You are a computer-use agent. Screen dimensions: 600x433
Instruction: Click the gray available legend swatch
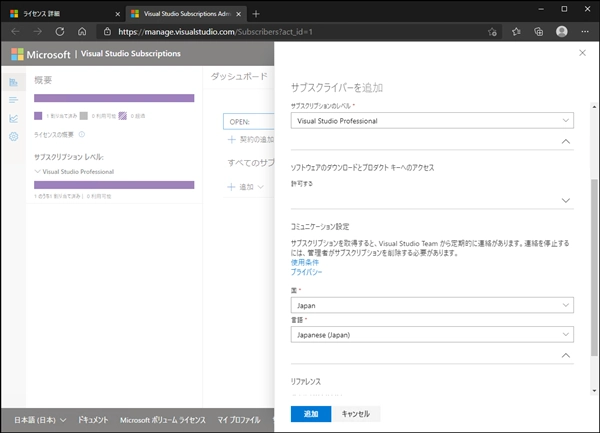84,116
